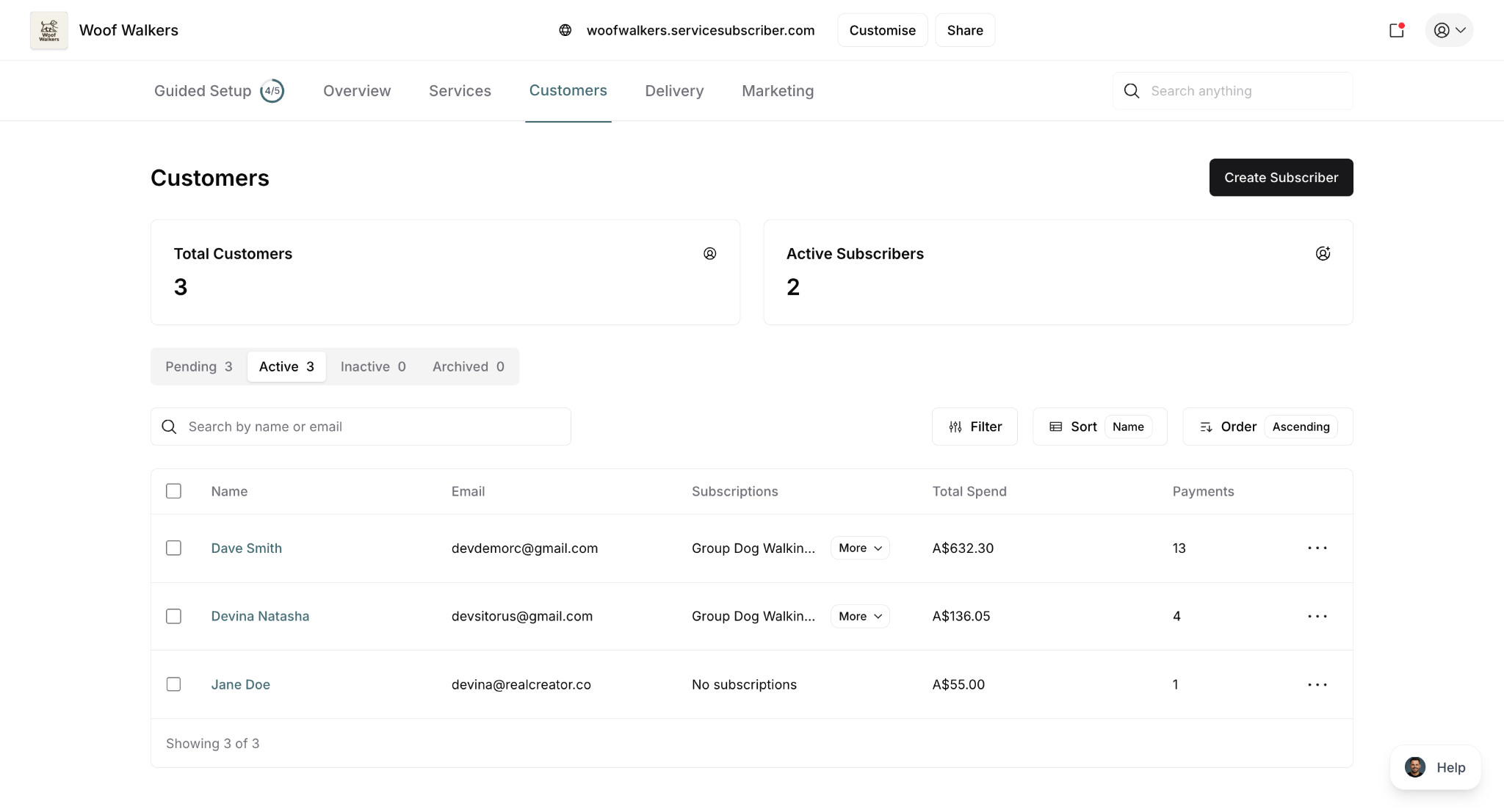Viewport: 1504px width, 812px height.
Task: Click the Guided Setup 4/5 progress ring
Action: (272, 91)
